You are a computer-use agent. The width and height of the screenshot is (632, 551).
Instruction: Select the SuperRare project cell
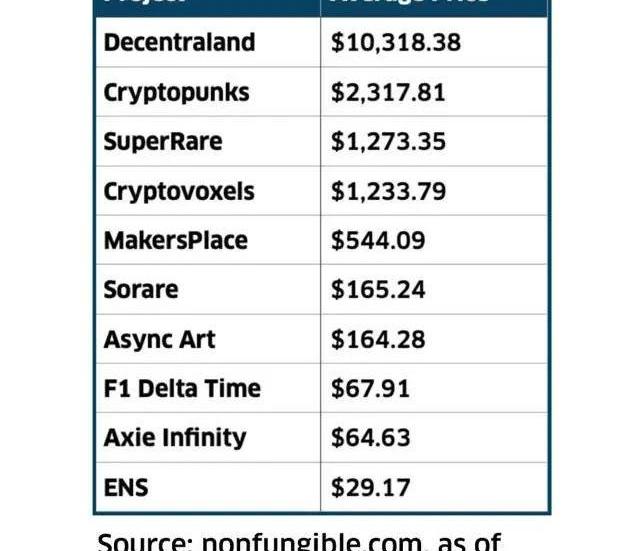(208, 141)
